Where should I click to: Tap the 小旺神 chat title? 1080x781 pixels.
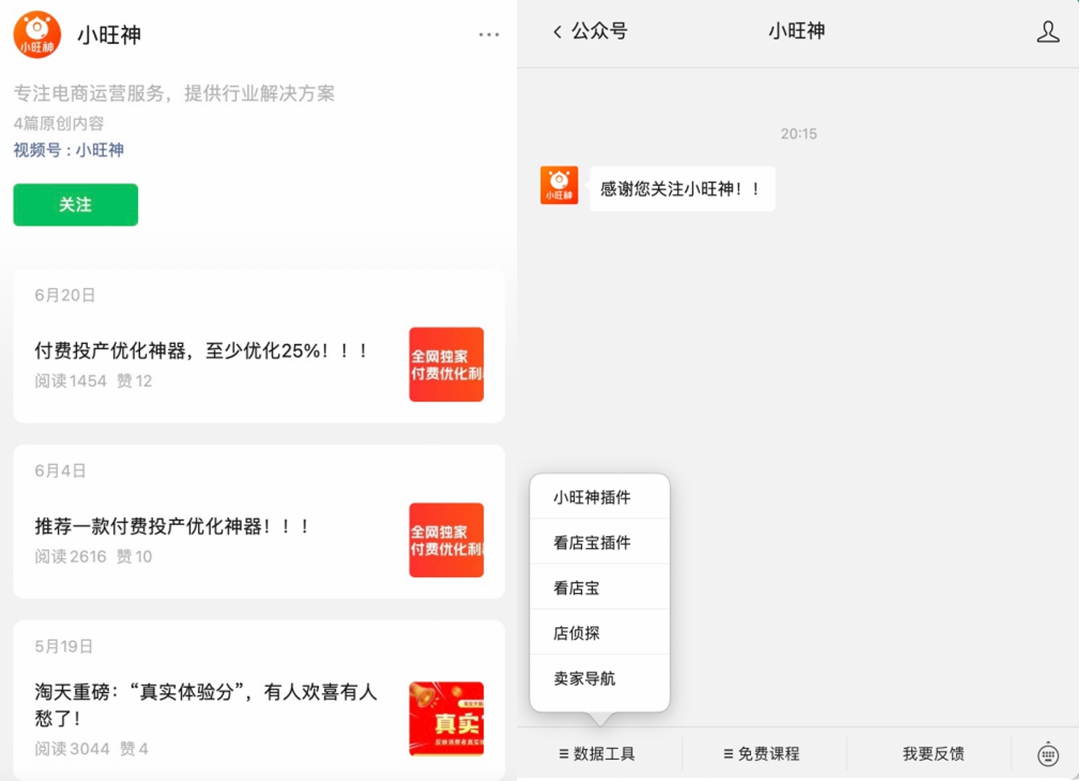point(797,31)
